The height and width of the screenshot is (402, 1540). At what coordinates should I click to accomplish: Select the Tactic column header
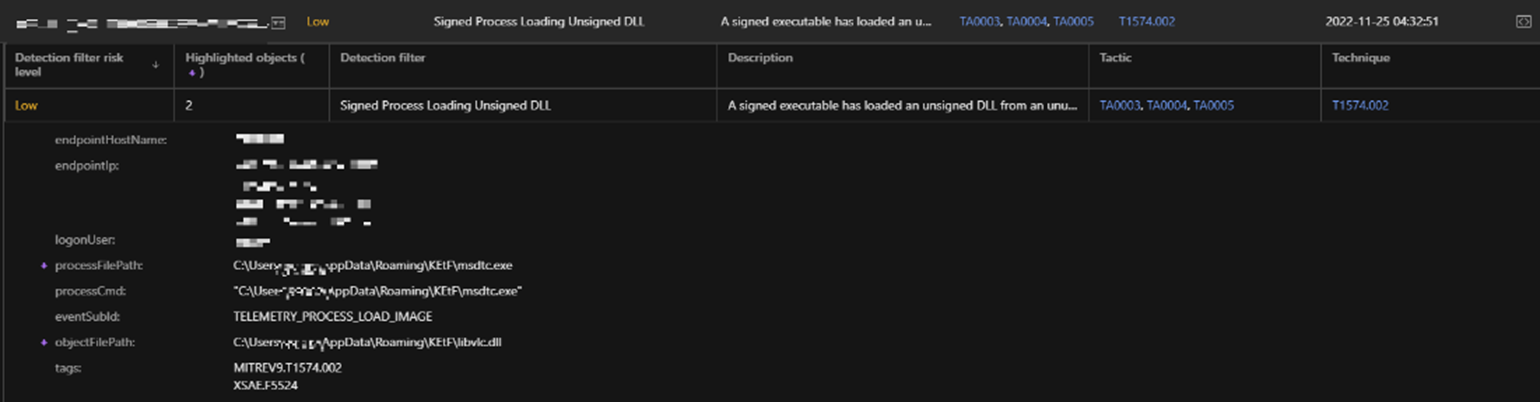click(x=1116, y=58)
